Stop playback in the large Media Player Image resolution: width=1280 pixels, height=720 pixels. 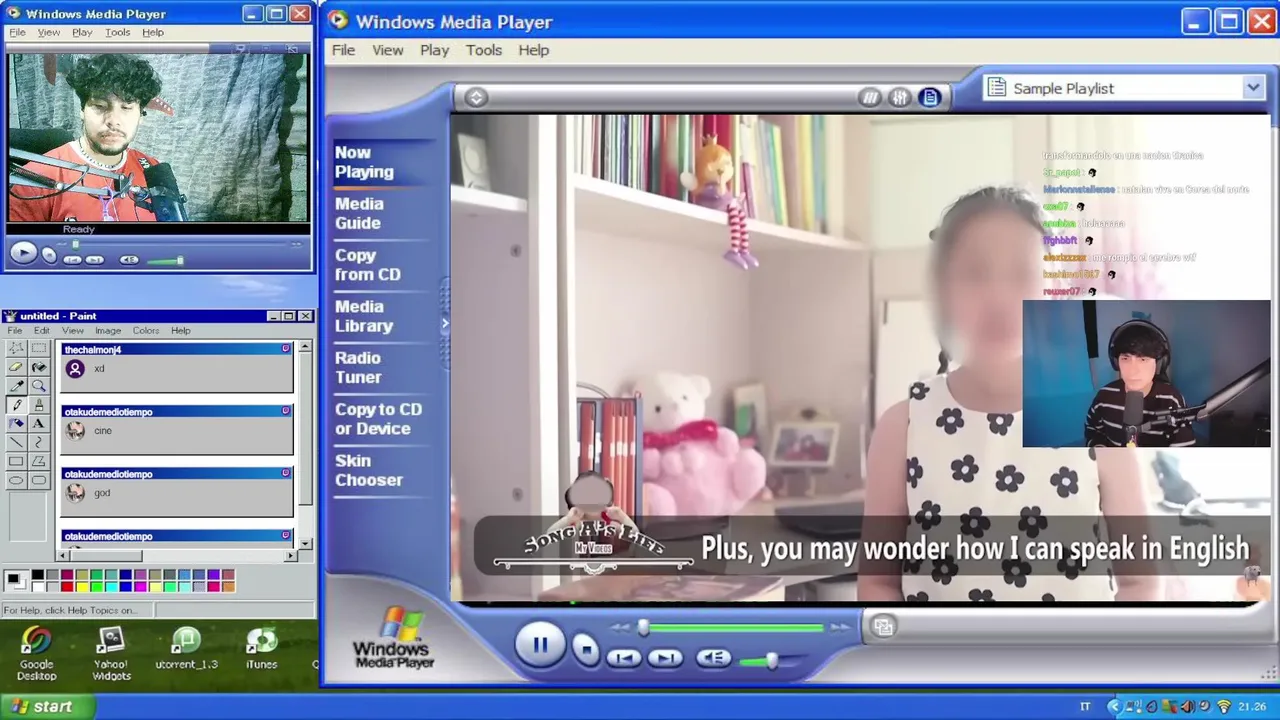click(x=586, y=650)
